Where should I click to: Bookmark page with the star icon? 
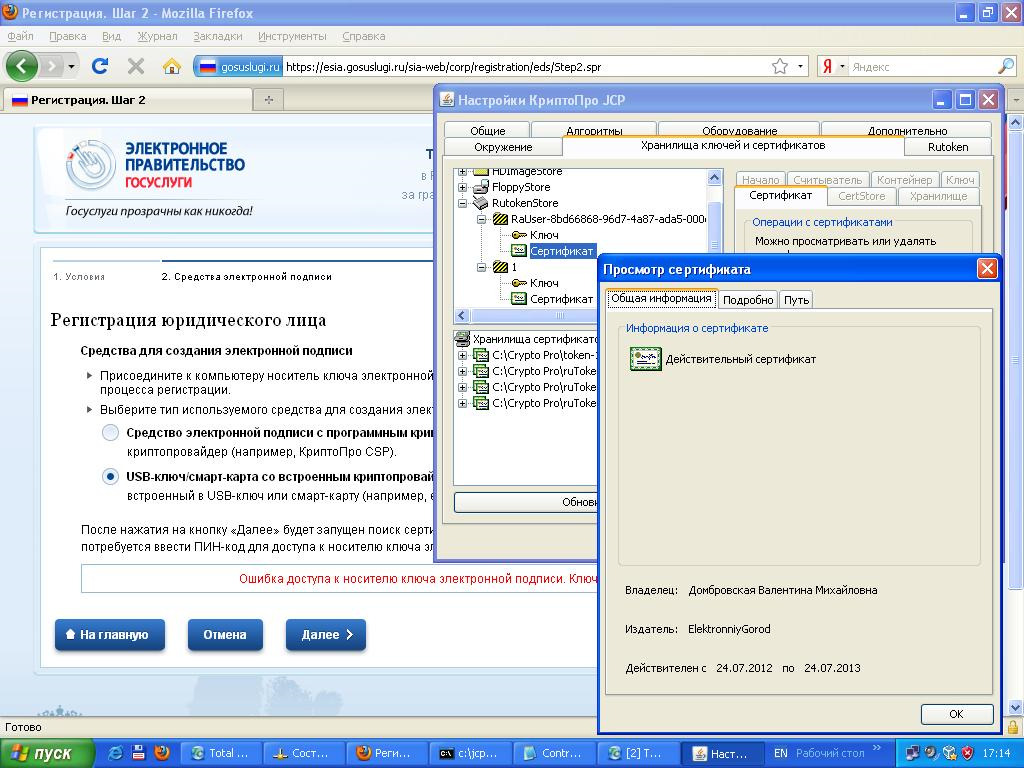click(x=780, y=67)
